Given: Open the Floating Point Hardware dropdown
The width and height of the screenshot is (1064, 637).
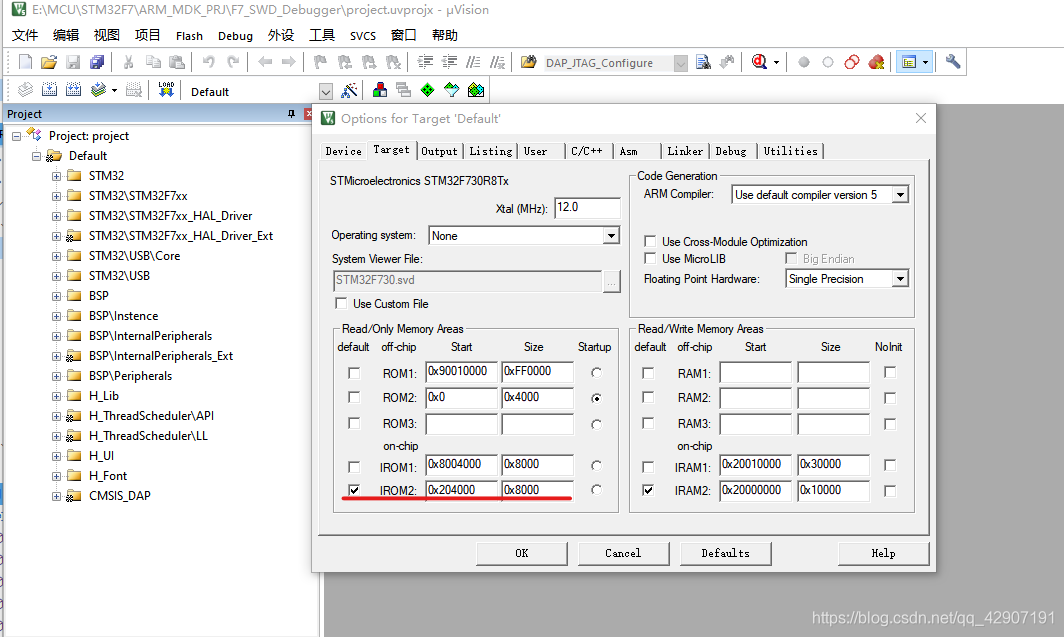Looking at the screenshot, I should pyautogui.click(x=900, y=279).
